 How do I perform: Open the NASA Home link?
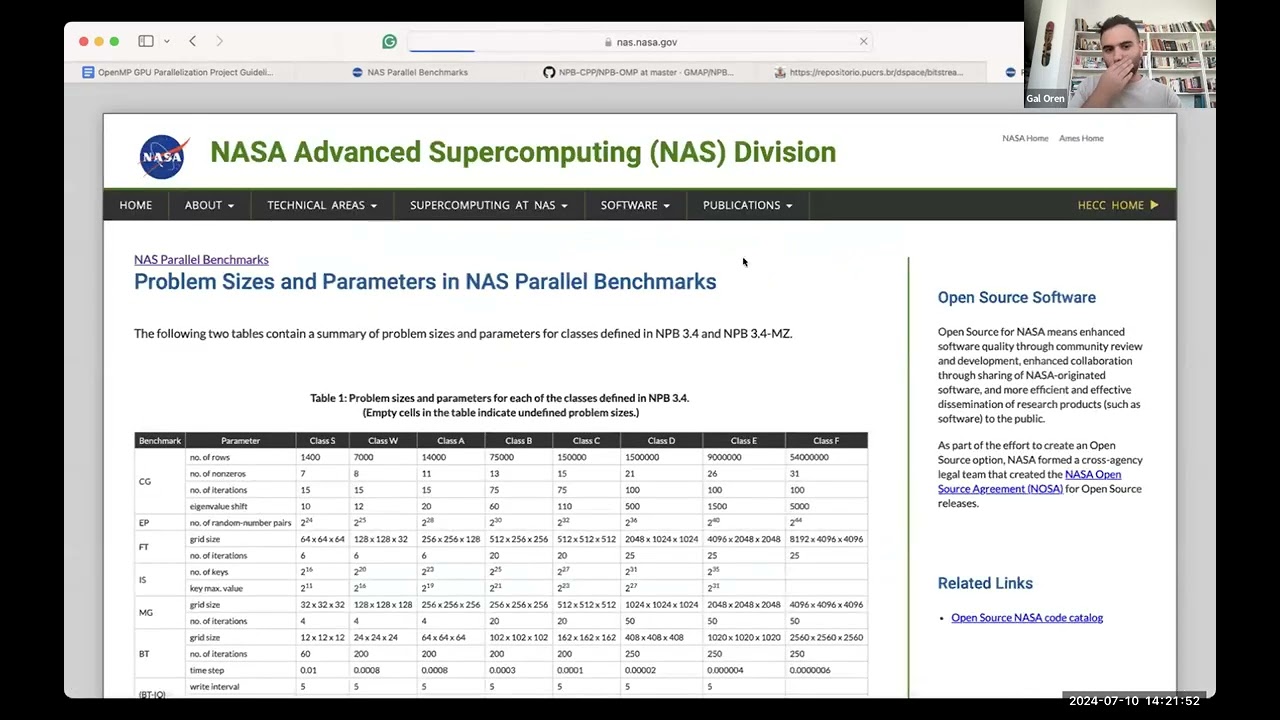[x=1025, y=138]
